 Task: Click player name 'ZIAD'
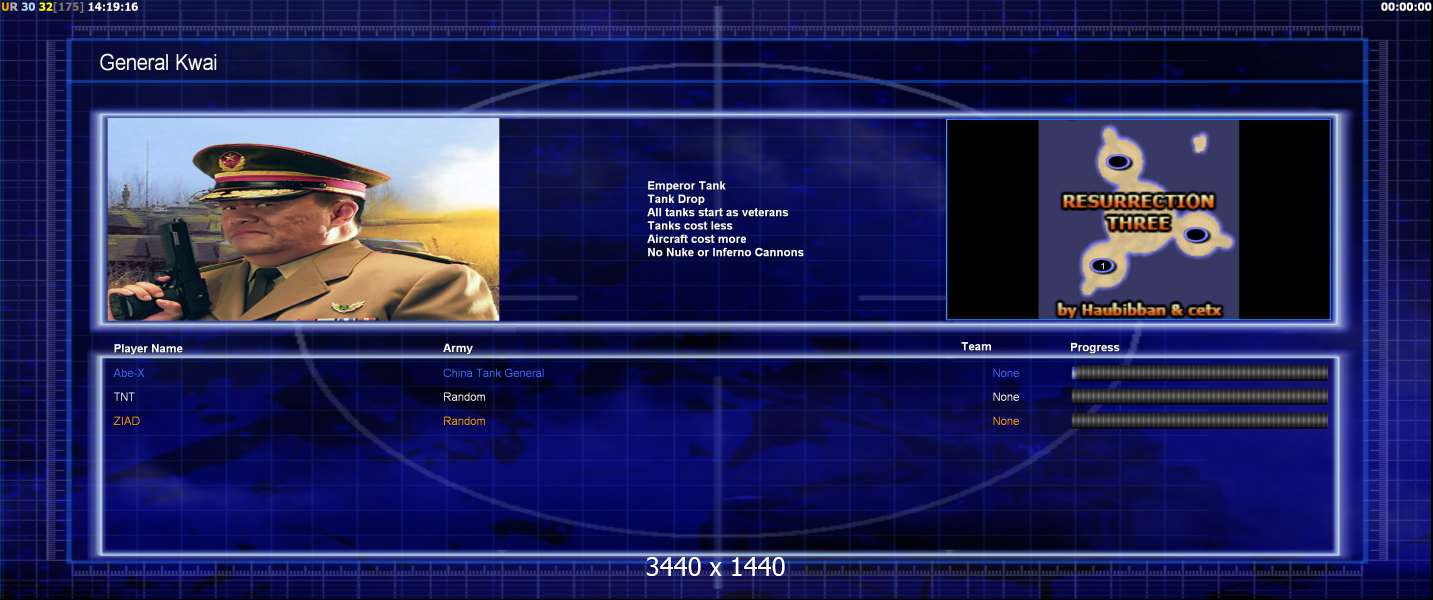[127, 421]
